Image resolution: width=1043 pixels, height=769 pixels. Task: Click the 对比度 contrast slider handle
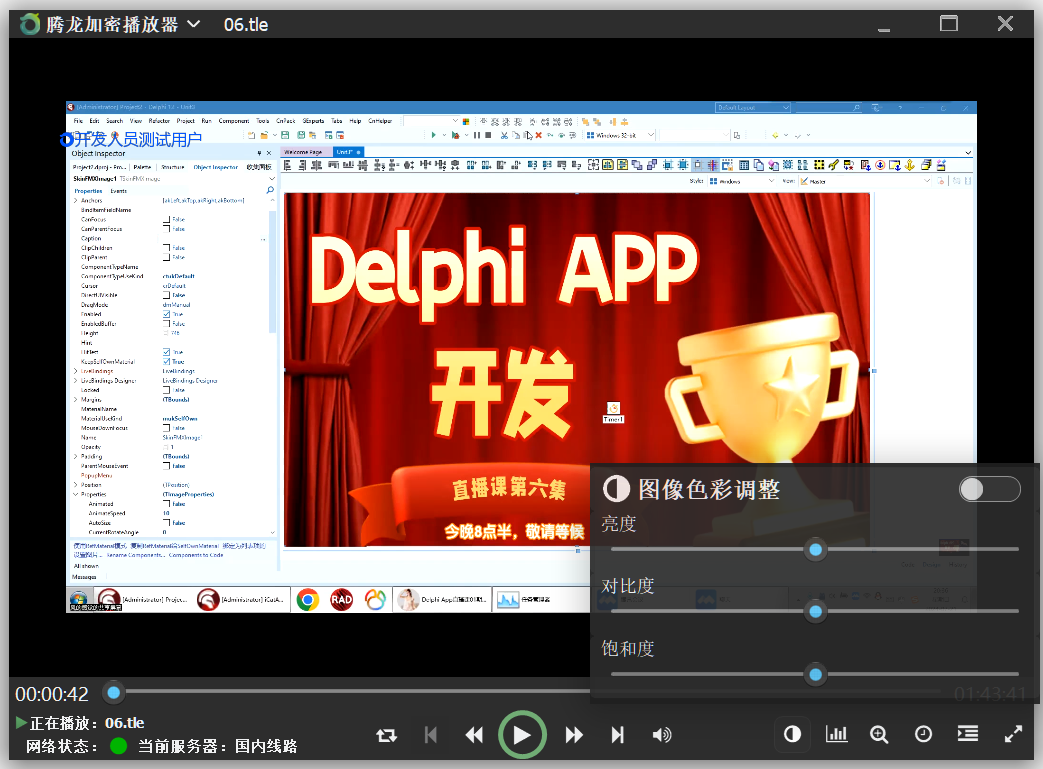tap(816, 611)
